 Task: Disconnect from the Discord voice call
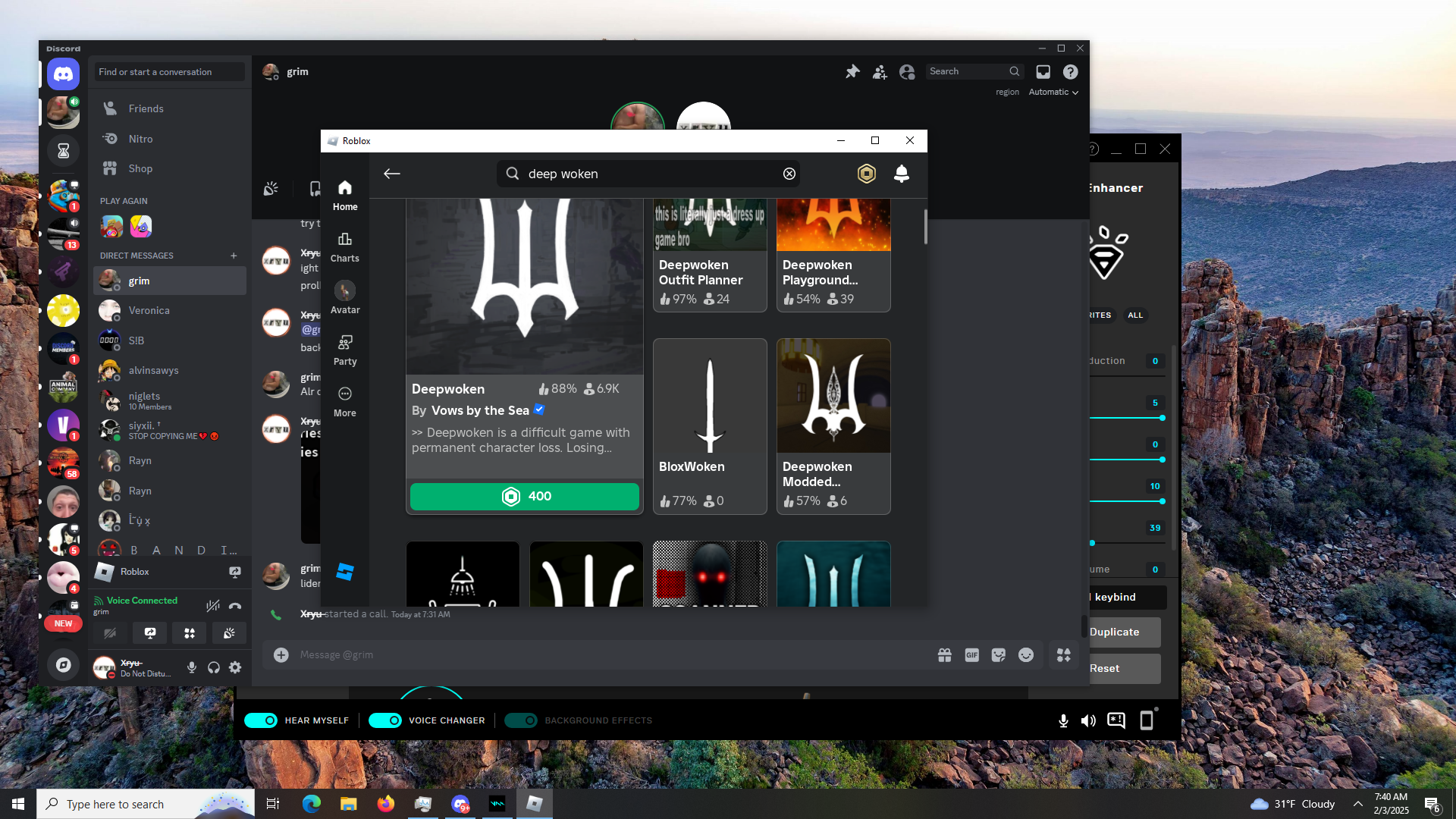[x=235, y=605]
